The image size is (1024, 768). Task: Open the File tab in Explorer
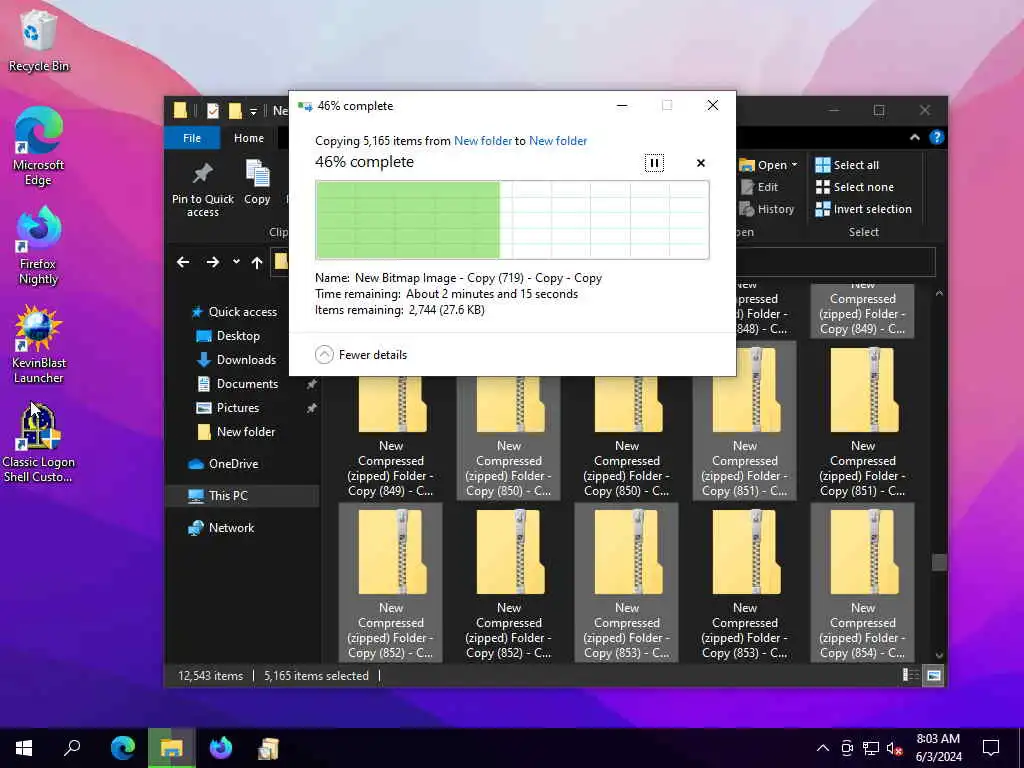point(192,138)
